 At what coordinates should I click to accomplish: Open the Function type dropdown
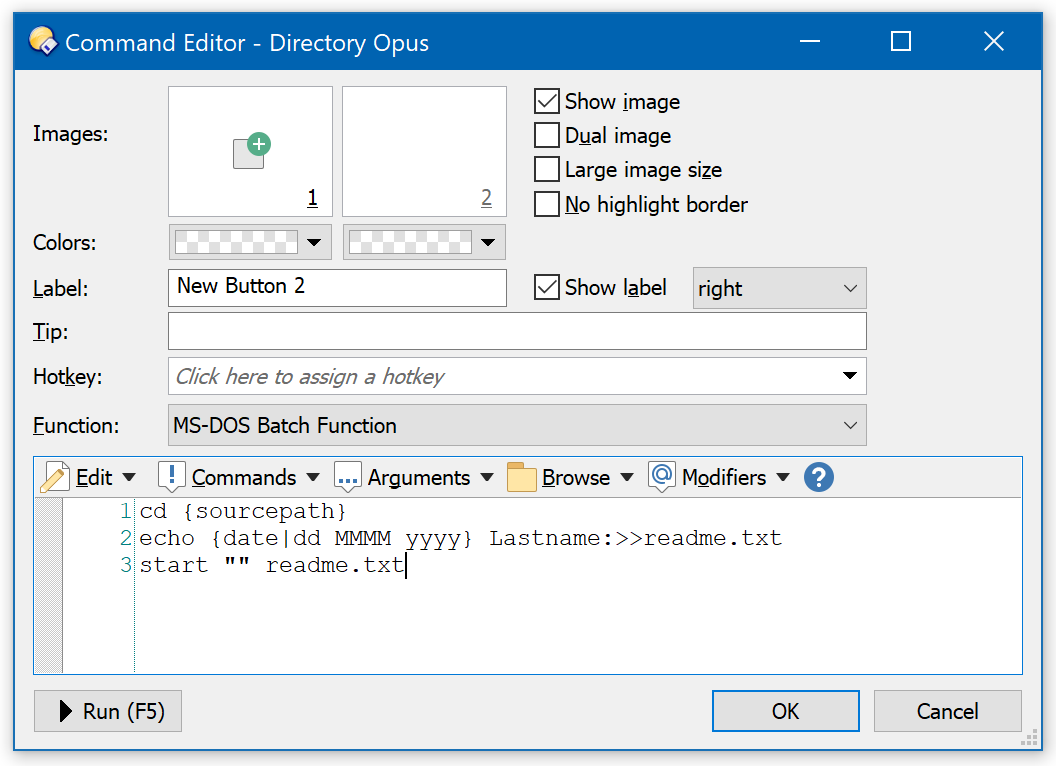point(517,425)
